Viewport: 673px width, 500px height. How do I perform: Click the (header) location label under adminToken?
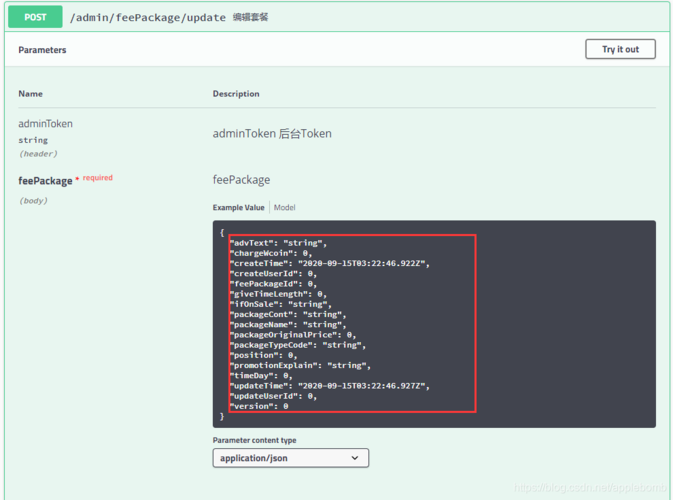tap(38, 154)
